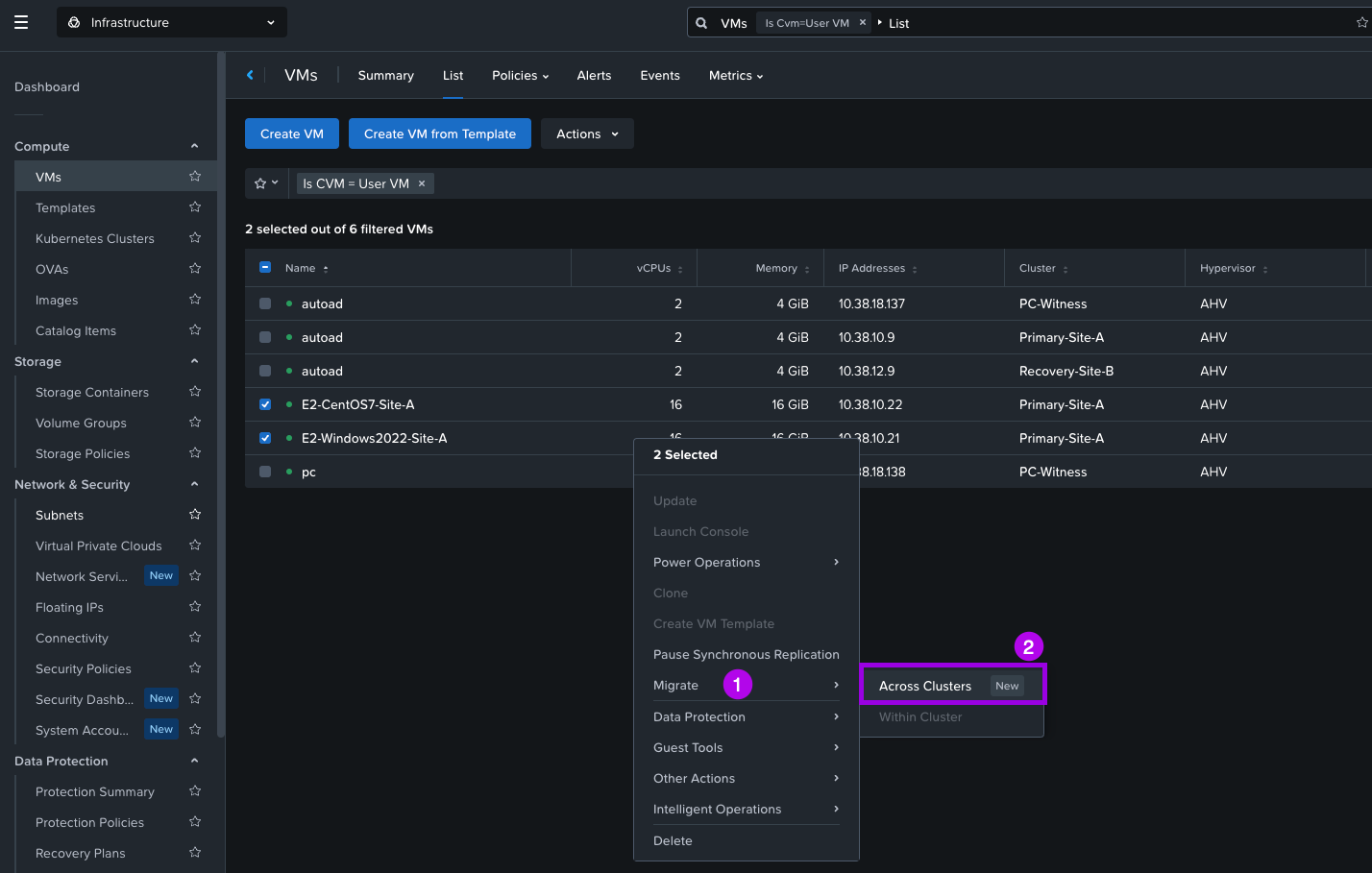Go back using the left chevron arrow
Screen dimensions: 1372x873
(x=250, y=75)
